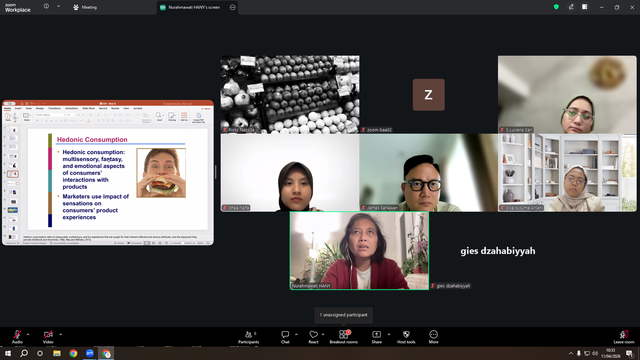The image size is (640, 360).
Task: Open video options arrow next to Video
Action: [x=60, y=334]
